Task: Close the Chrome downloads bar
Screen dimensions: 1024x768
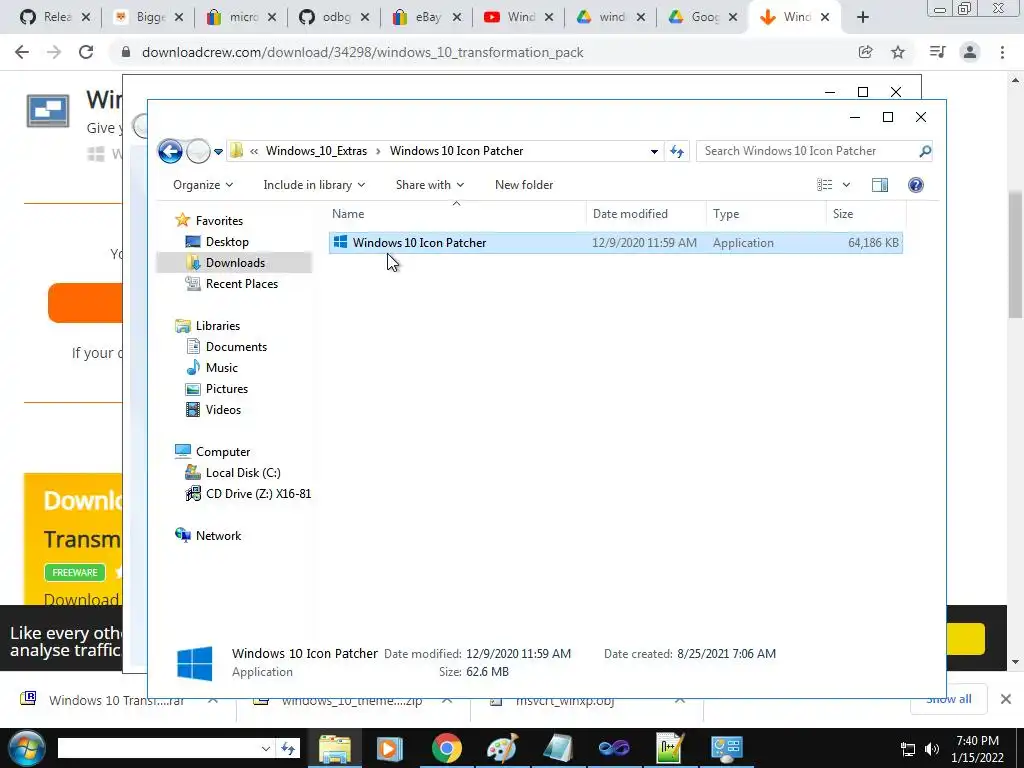Action: coord(1006,699)
